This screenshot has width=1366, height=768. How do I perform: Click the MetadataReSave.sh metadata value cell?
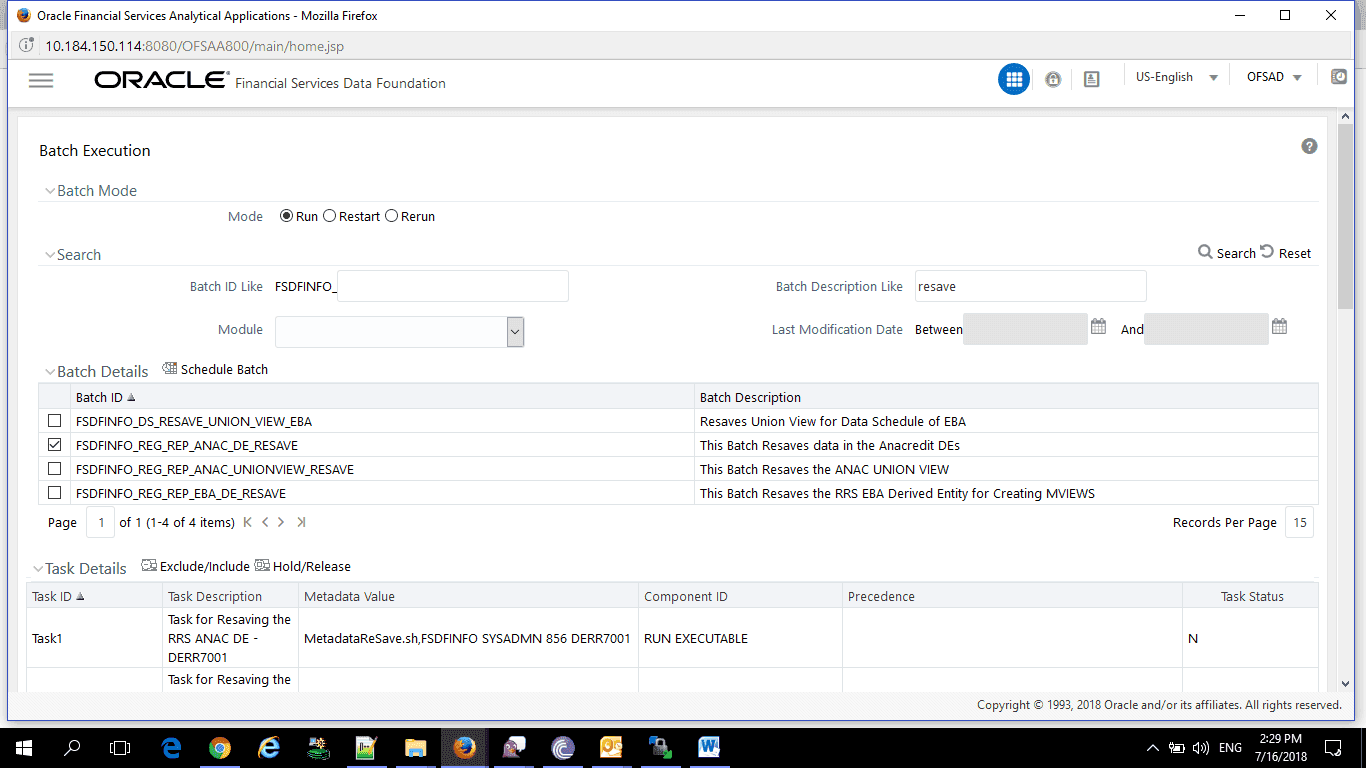pos(467,638)
